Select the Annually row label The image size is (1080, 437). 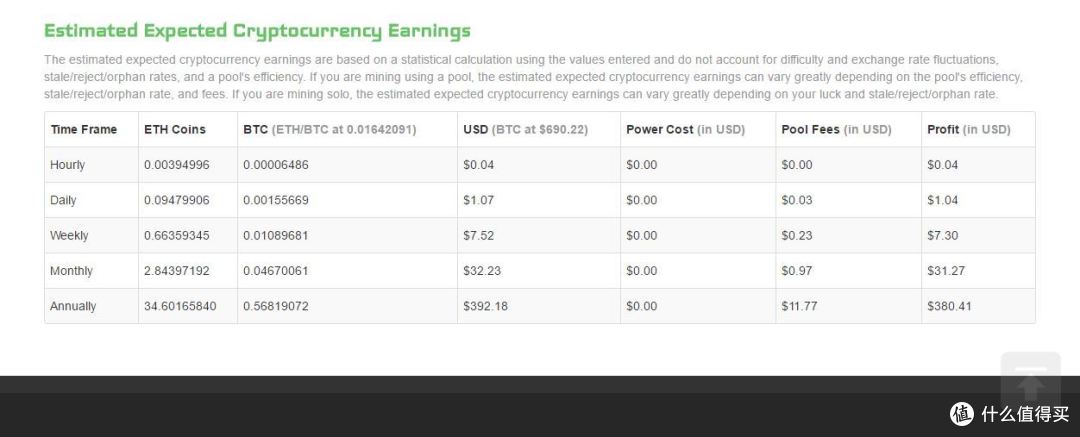(73, 306)
